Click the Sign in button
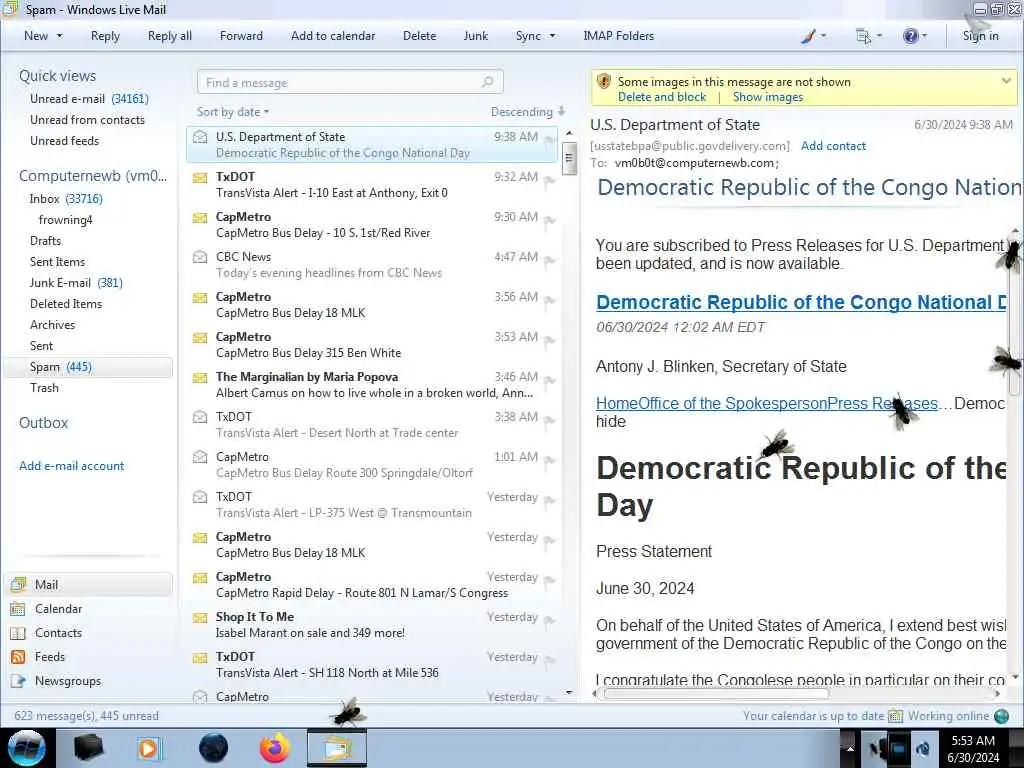 pyautogui.click(x=980, y=36)
